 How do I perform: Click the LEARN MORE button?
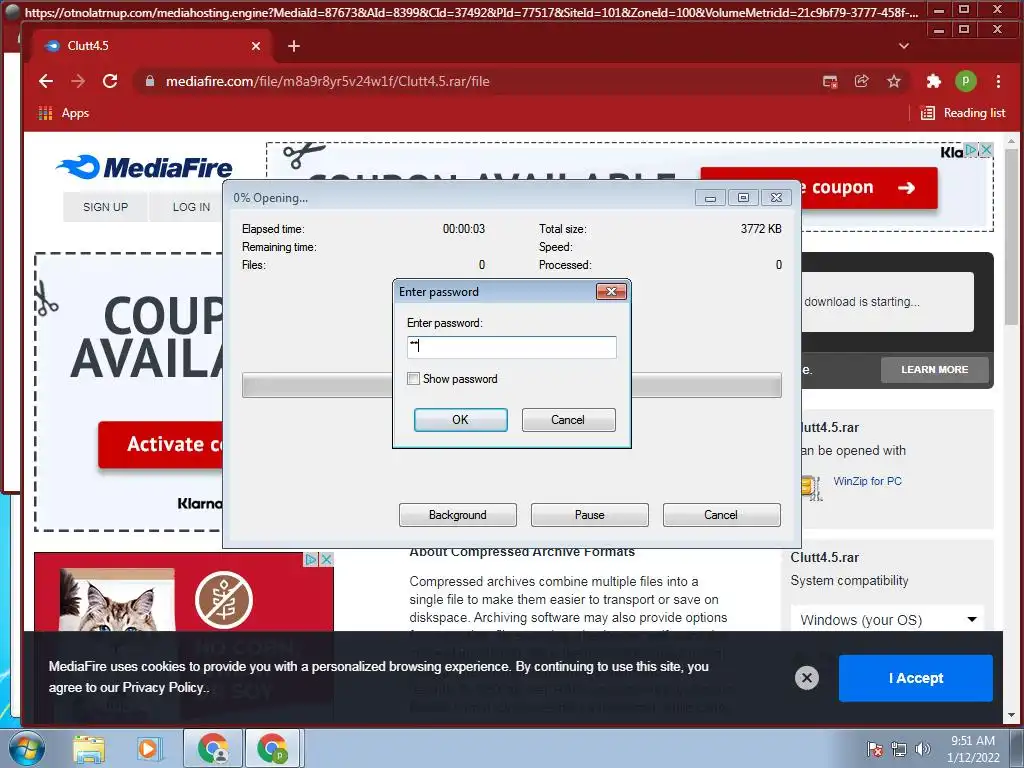pos(935,370)
